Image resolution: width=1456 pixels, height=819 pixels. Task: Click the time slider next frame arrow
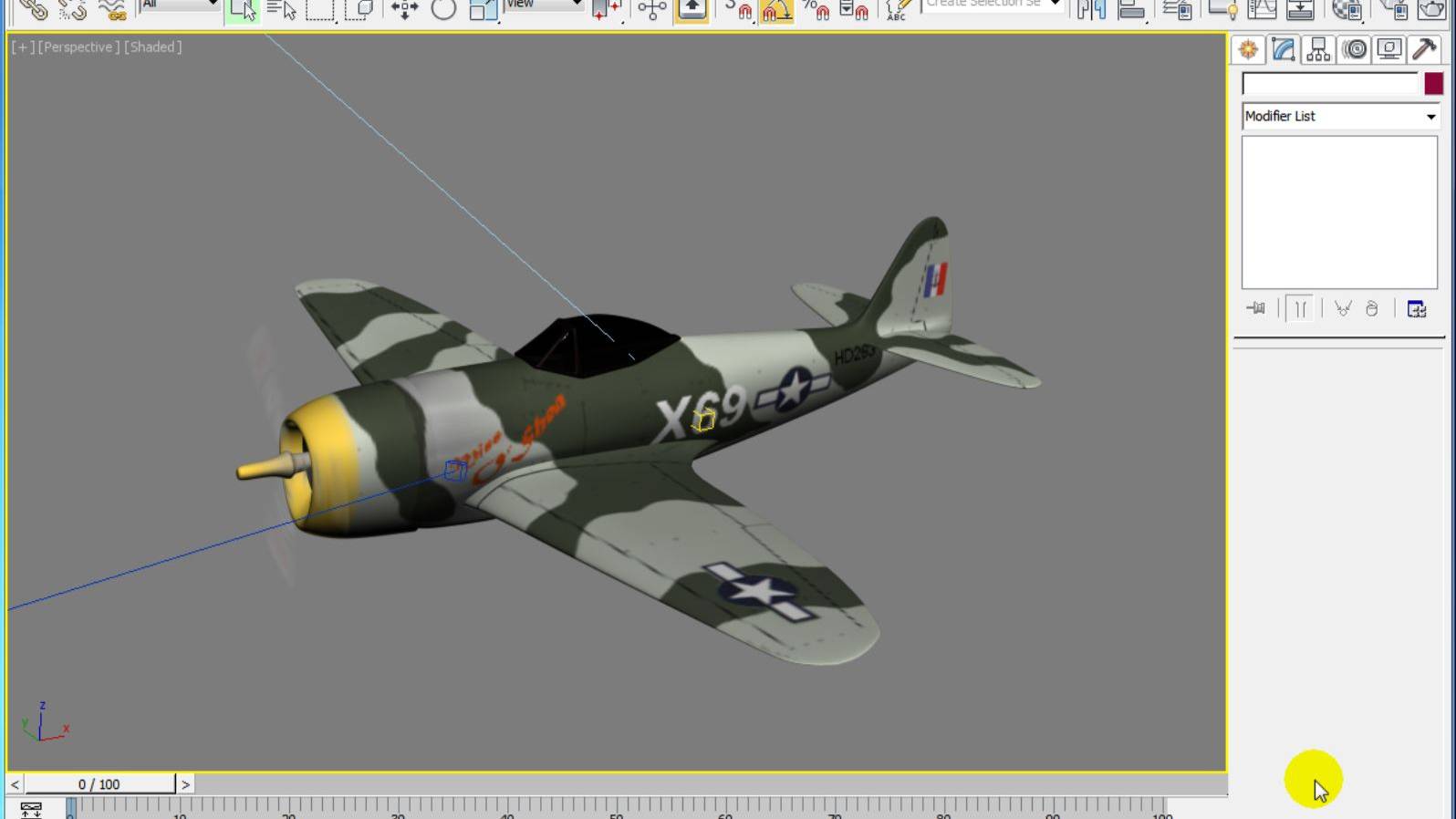pyautogui.click(x=185, y=784)
